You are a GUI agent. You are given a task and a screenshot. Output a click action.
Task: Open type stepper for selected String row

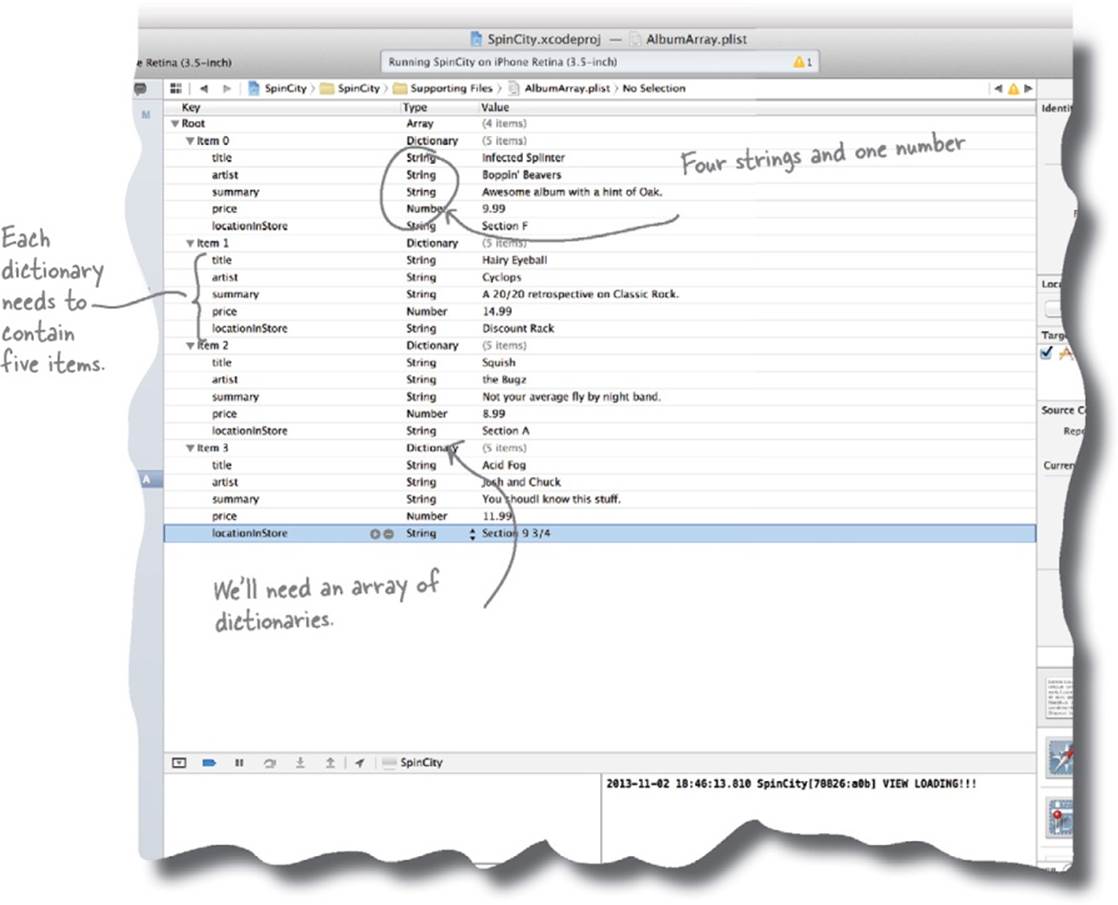pyautogui.click(x=472, y=533)
